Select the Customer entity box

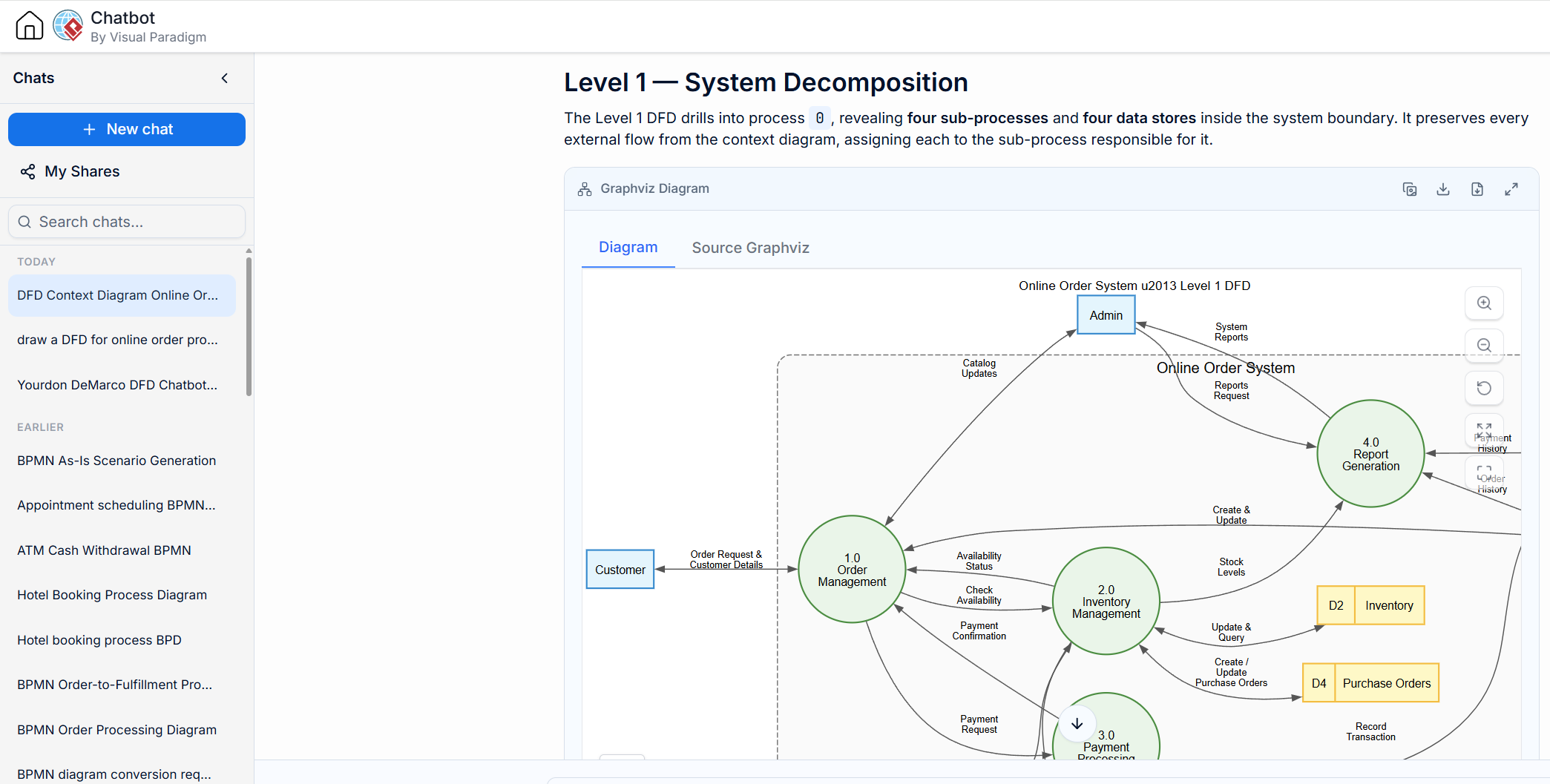[620, 570]
